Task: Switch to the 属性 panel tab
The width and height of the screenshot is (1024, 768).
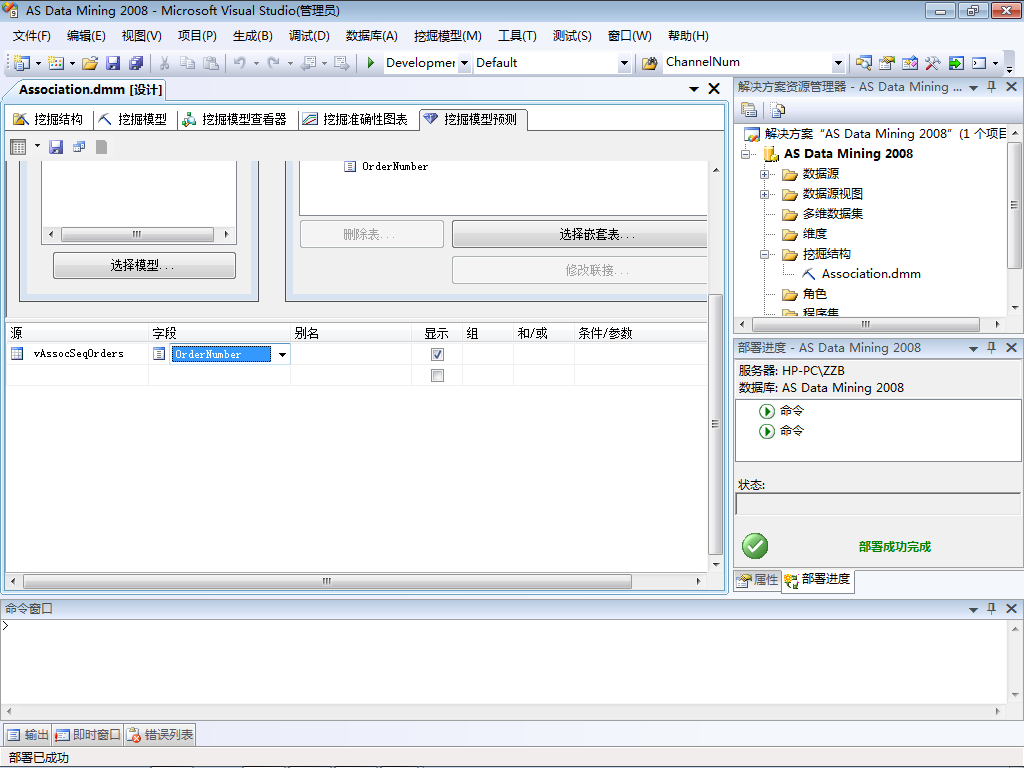Action: (758, 580)
